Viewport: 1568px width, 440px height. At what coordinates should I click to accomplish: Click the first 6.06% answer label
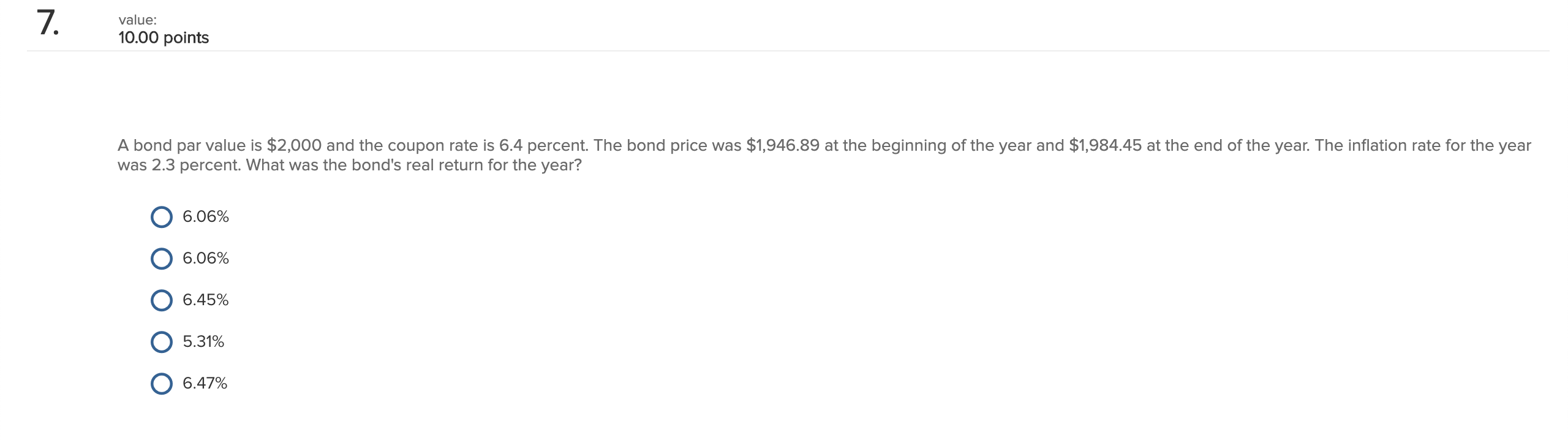206,216
